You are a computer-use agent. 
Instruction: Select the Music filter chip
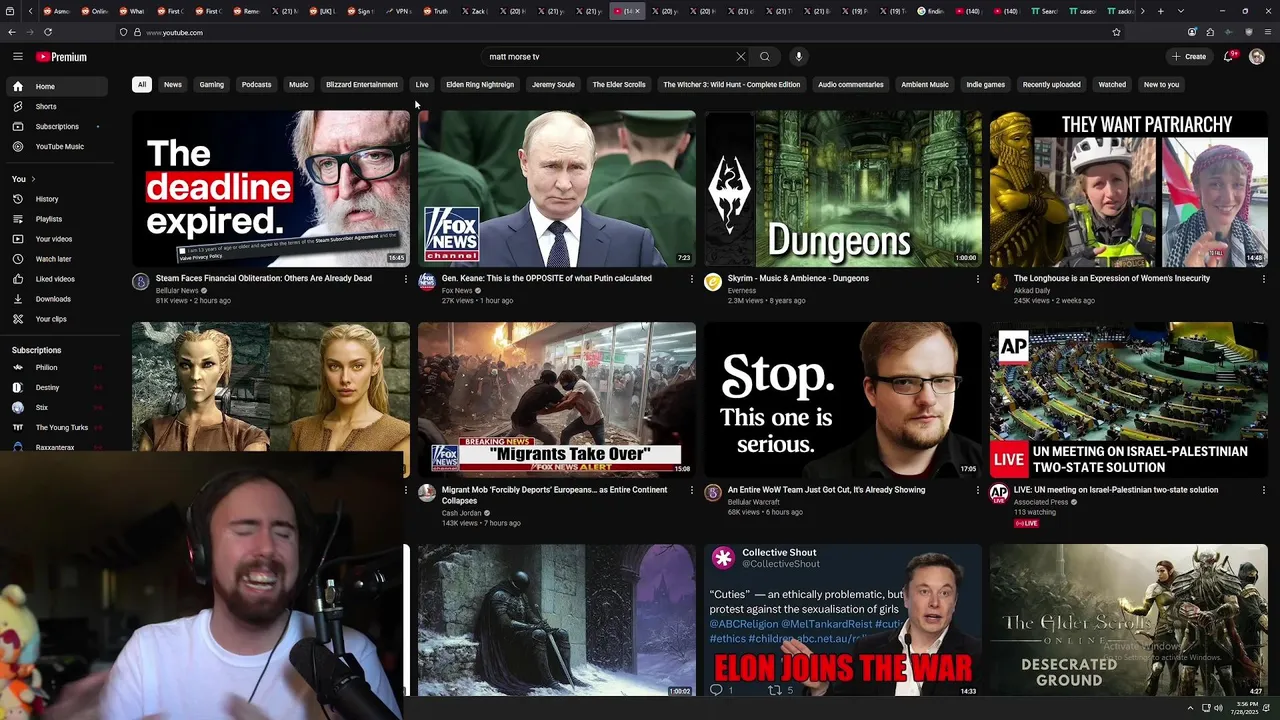299,84
